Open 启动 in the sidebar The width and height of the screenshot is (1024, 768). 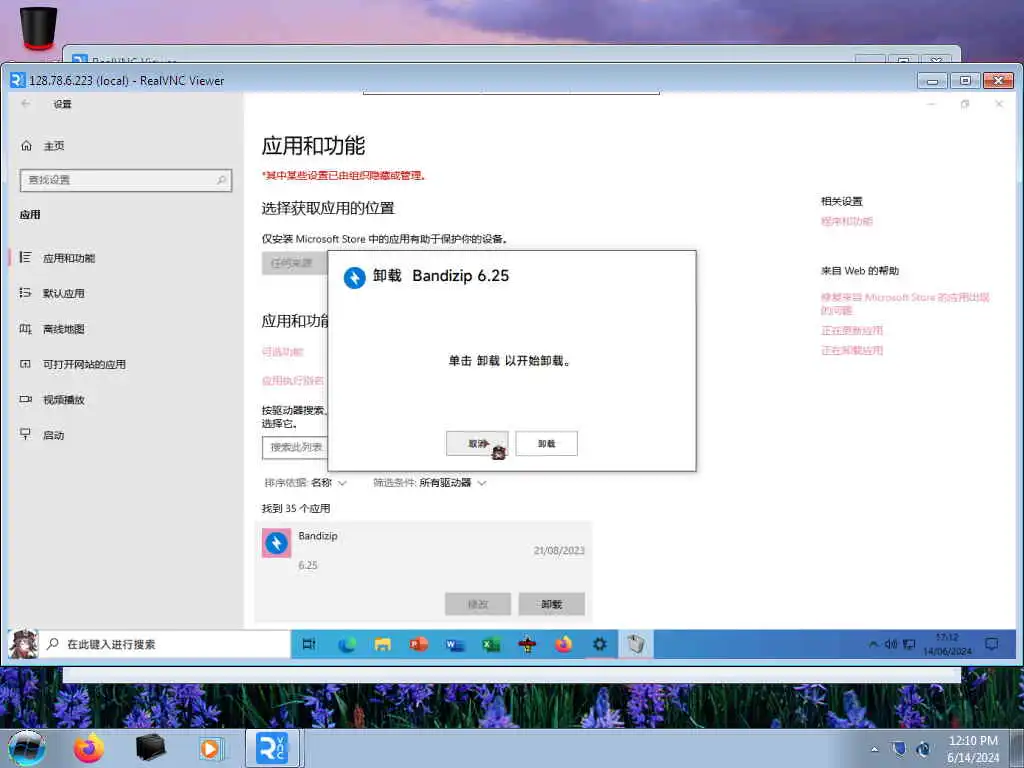pyautogui.click(x=52, y=435)
